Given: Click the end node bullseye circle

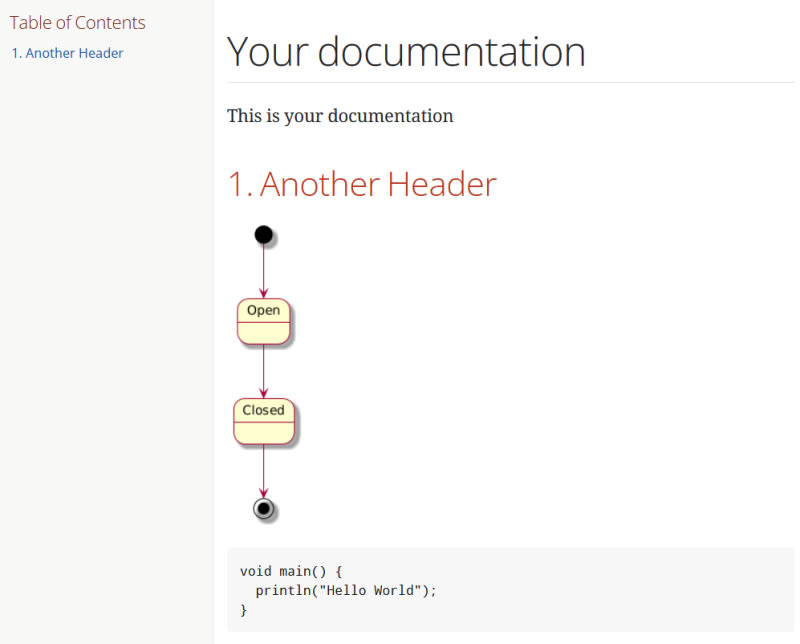Looking at the screenshot, I should point(263,509).
